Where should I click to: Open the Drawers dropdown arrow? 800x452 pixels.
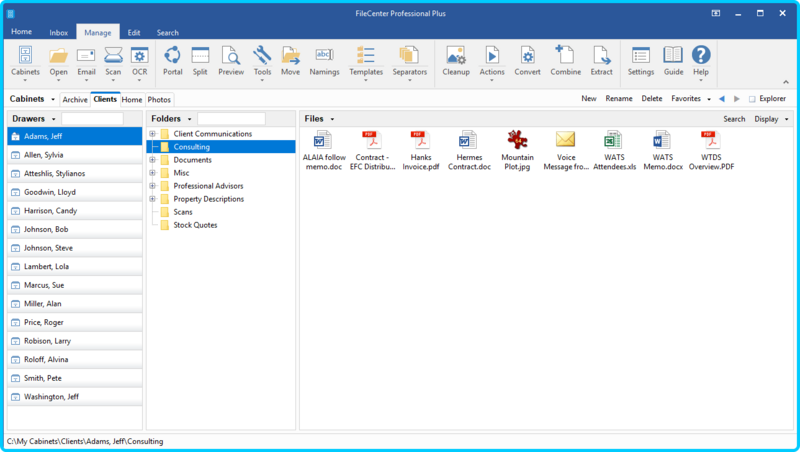click(x=54, y=119)
